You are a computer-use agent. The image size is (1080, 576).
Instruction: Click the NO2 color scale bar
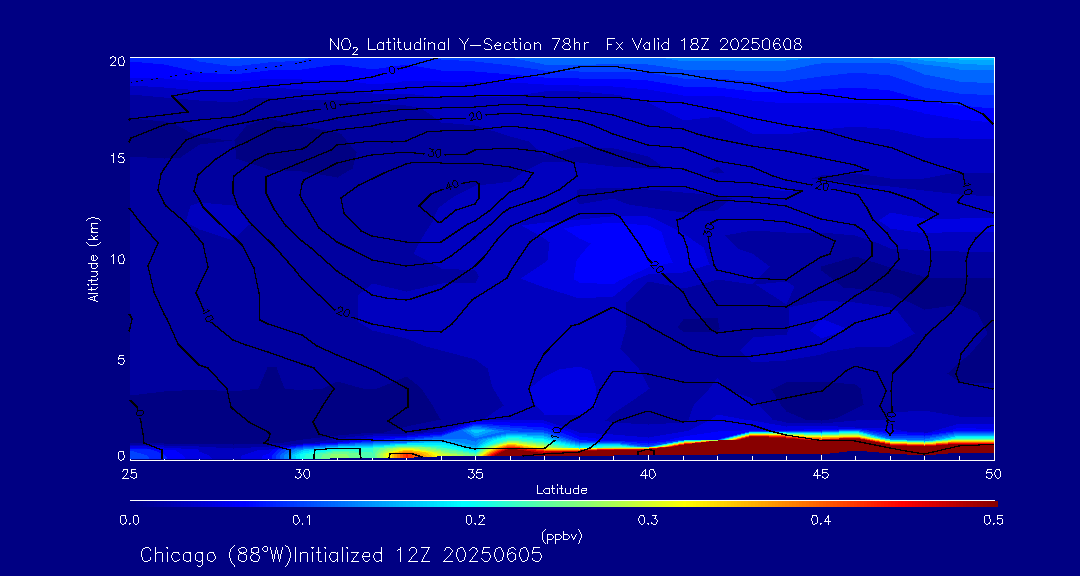pos(563,504)
